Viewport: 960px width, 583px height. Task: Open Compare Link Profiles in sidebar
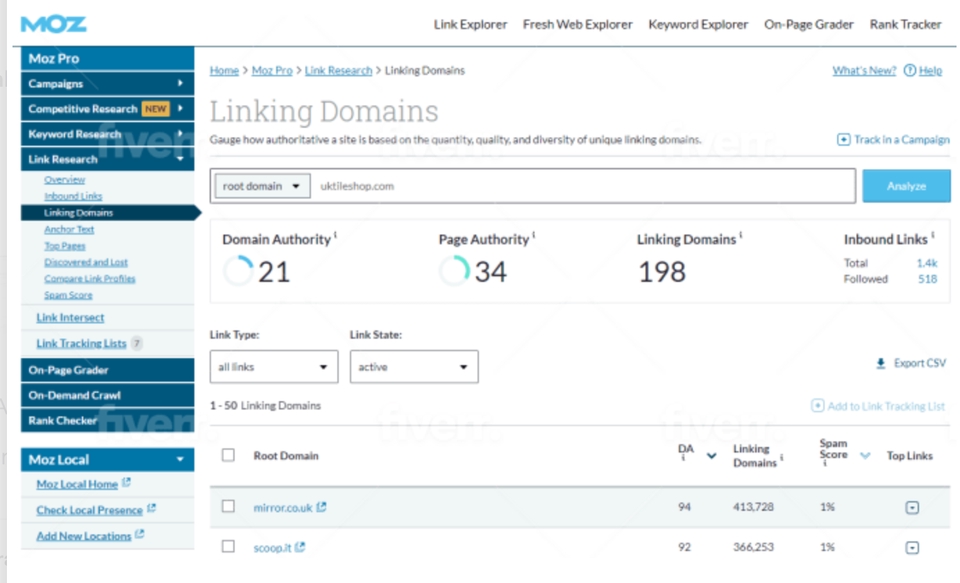pos(89,279)
